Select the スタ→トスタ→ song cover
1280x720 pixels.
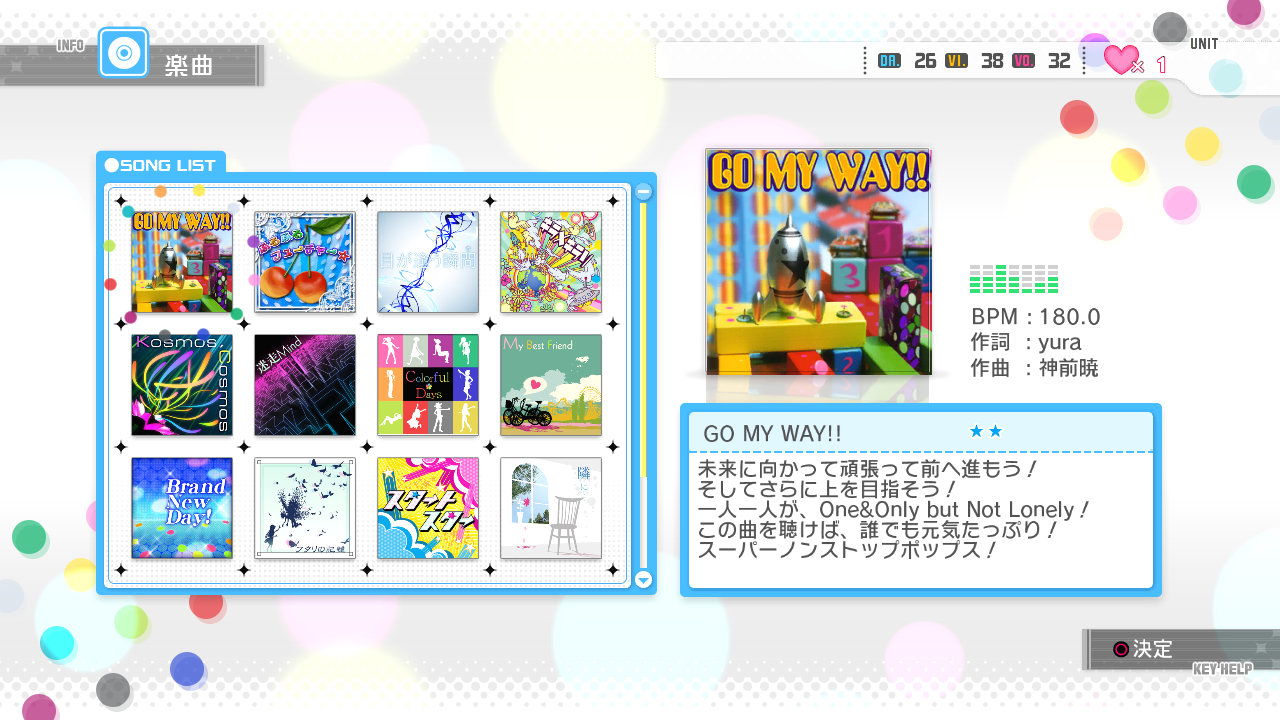click(x=428, y=508)
